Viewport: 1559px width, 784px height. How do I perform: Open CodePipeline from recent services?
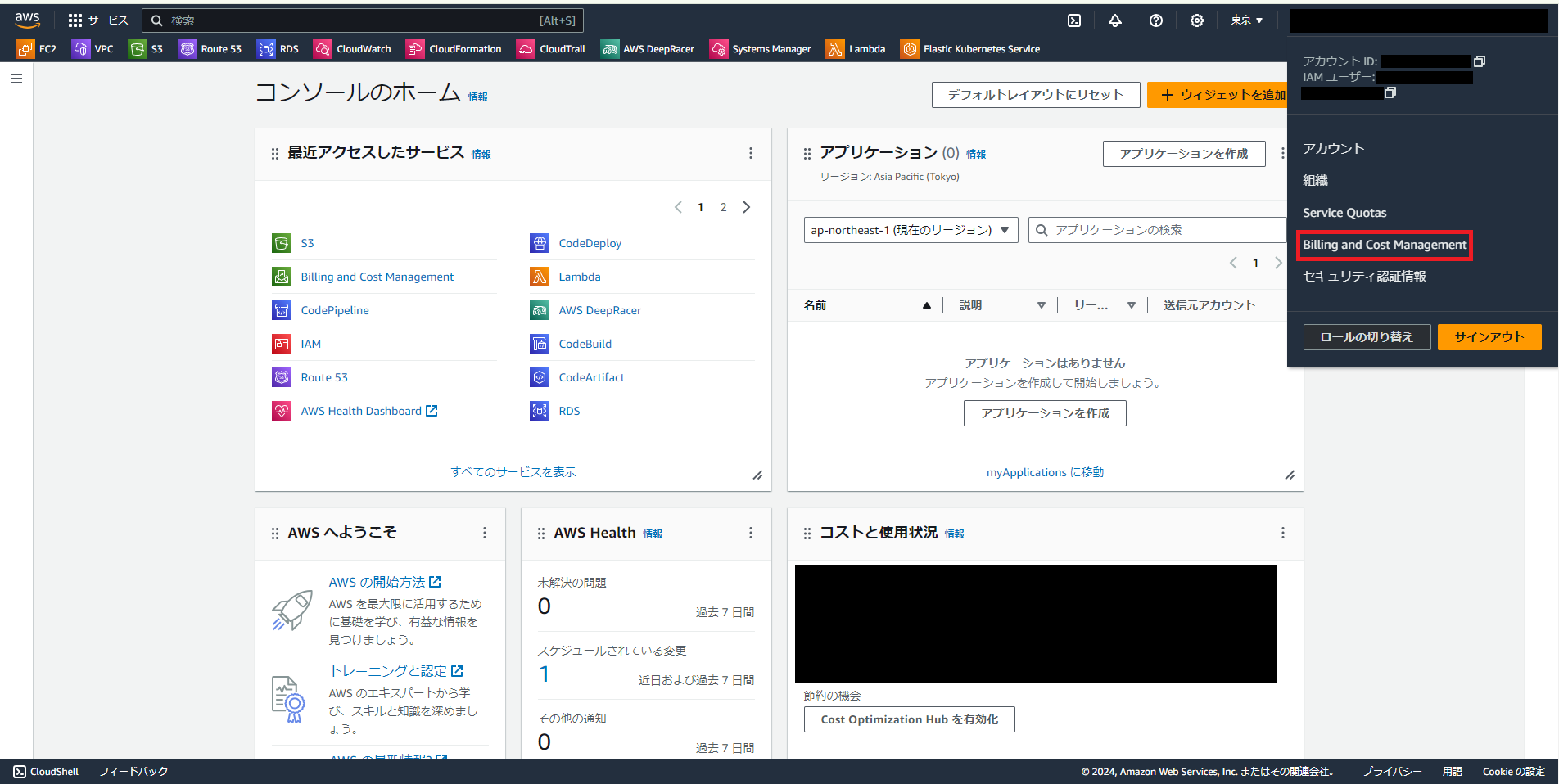pos(335,310)
